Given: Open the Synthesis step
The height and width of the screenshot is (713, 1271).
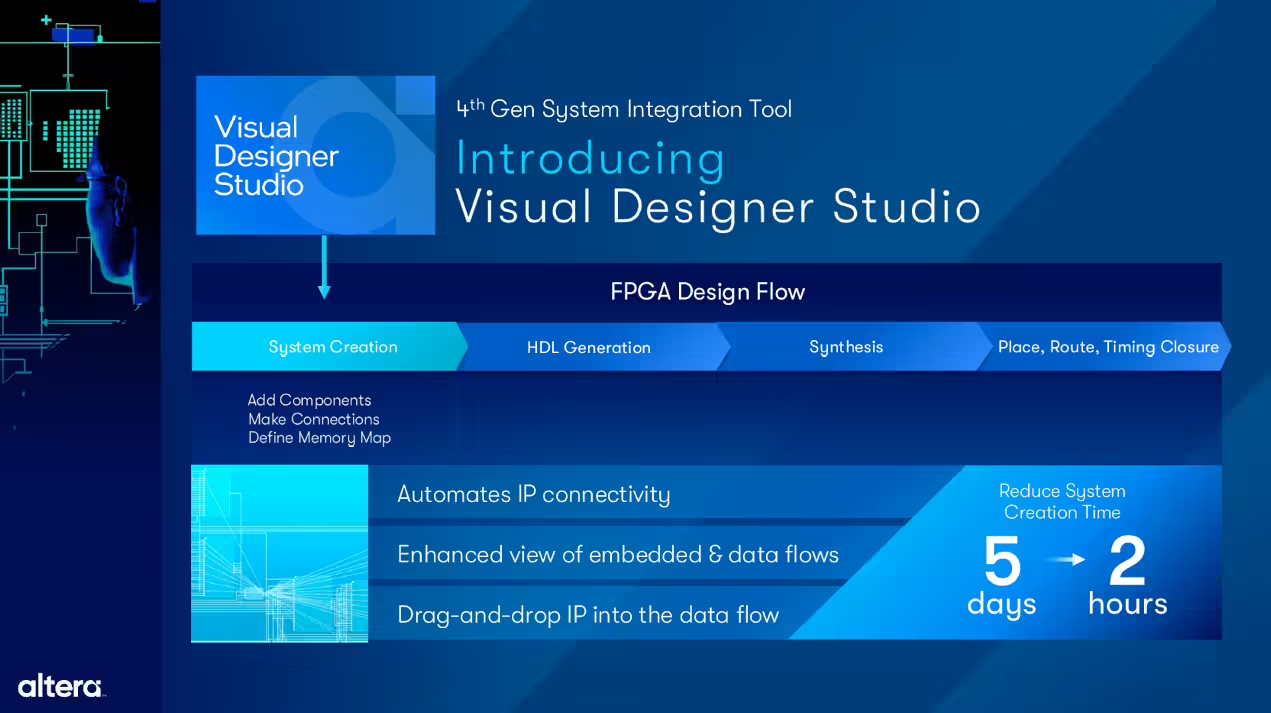Looking at the screenshot, I should (x=846, y=347).
